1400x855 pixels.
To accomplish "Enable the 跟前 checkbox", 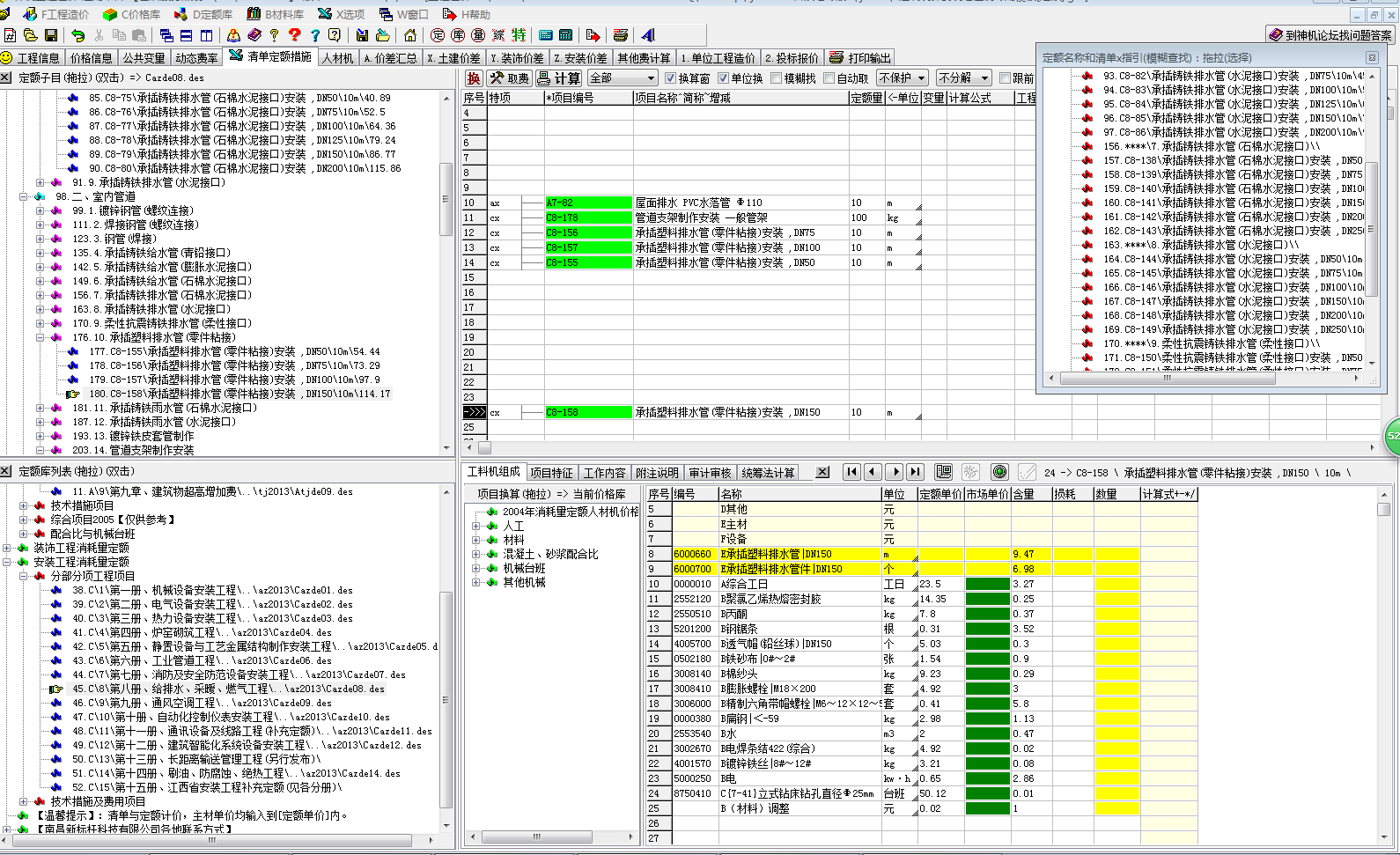I will click(1005, 78).
